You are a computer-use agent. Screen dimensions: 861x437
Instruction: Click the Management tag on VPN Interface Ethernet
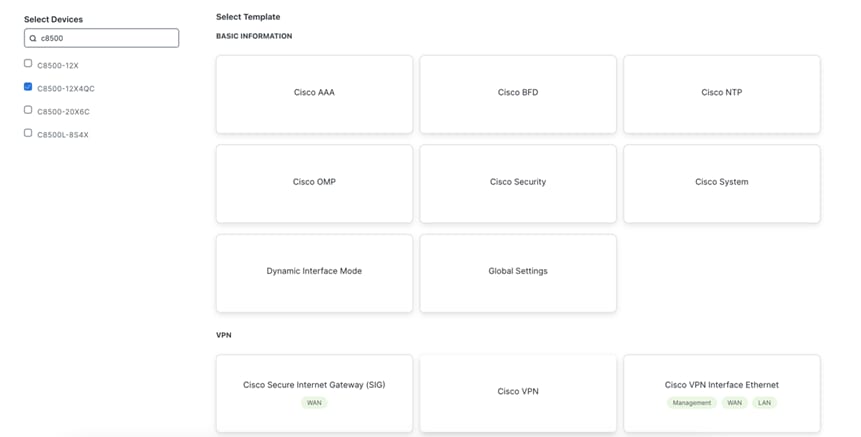[x=692, y=403]
